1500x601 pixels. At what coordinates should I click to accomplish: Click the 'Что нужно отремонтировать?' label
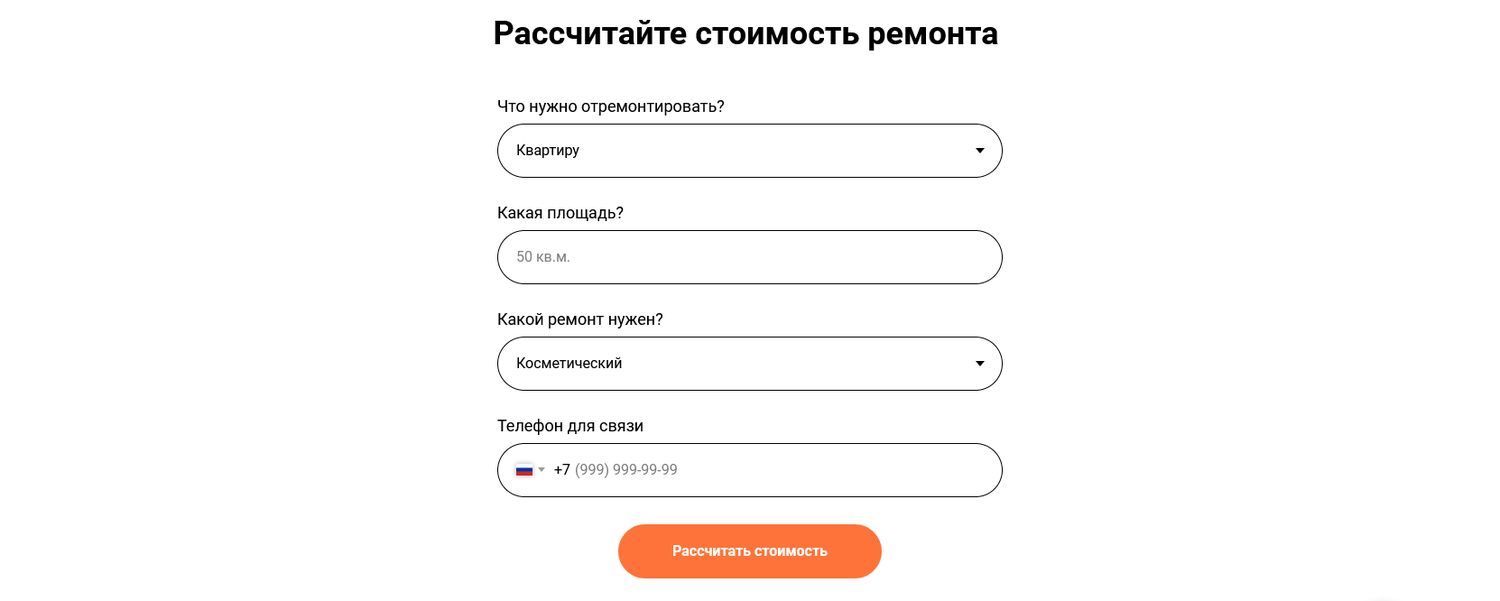pos(610,106)
